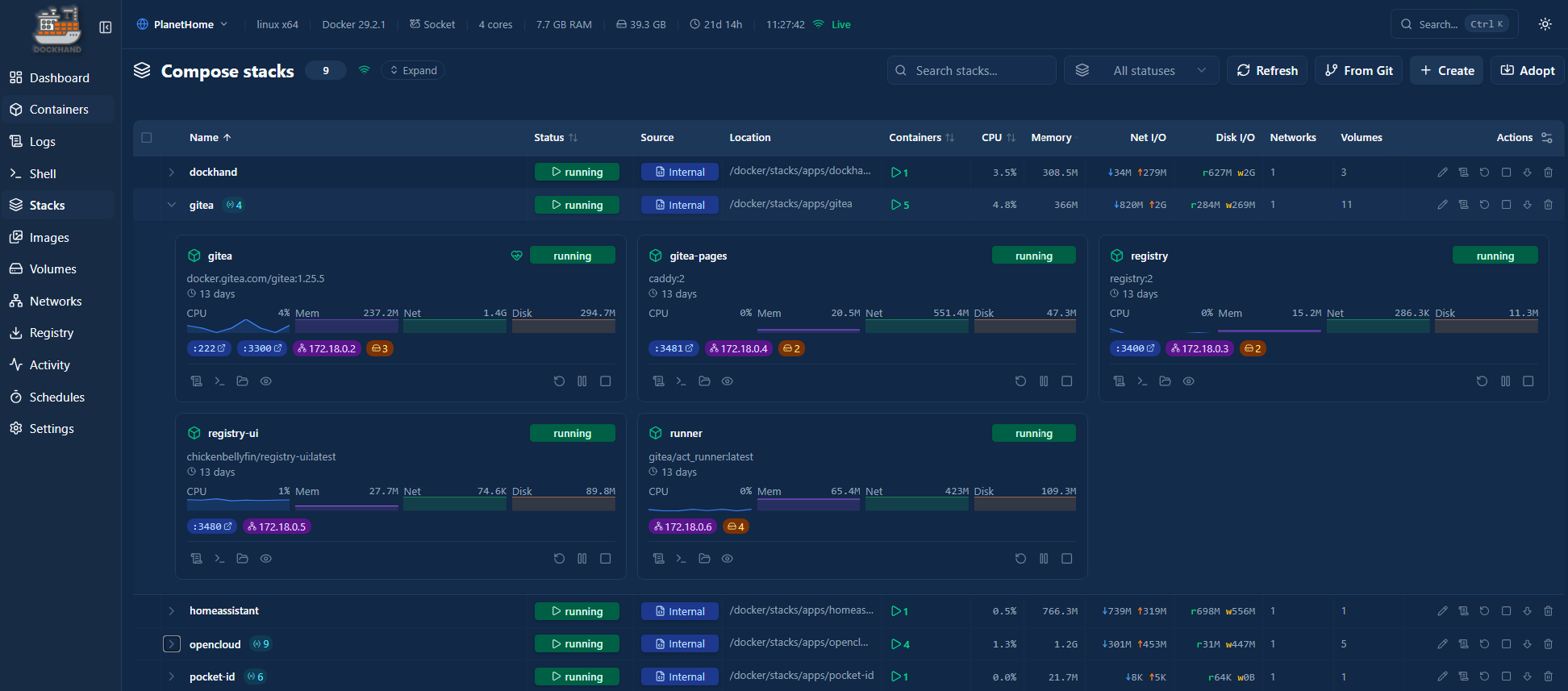Go to Schedules in the sidebar

56,398
